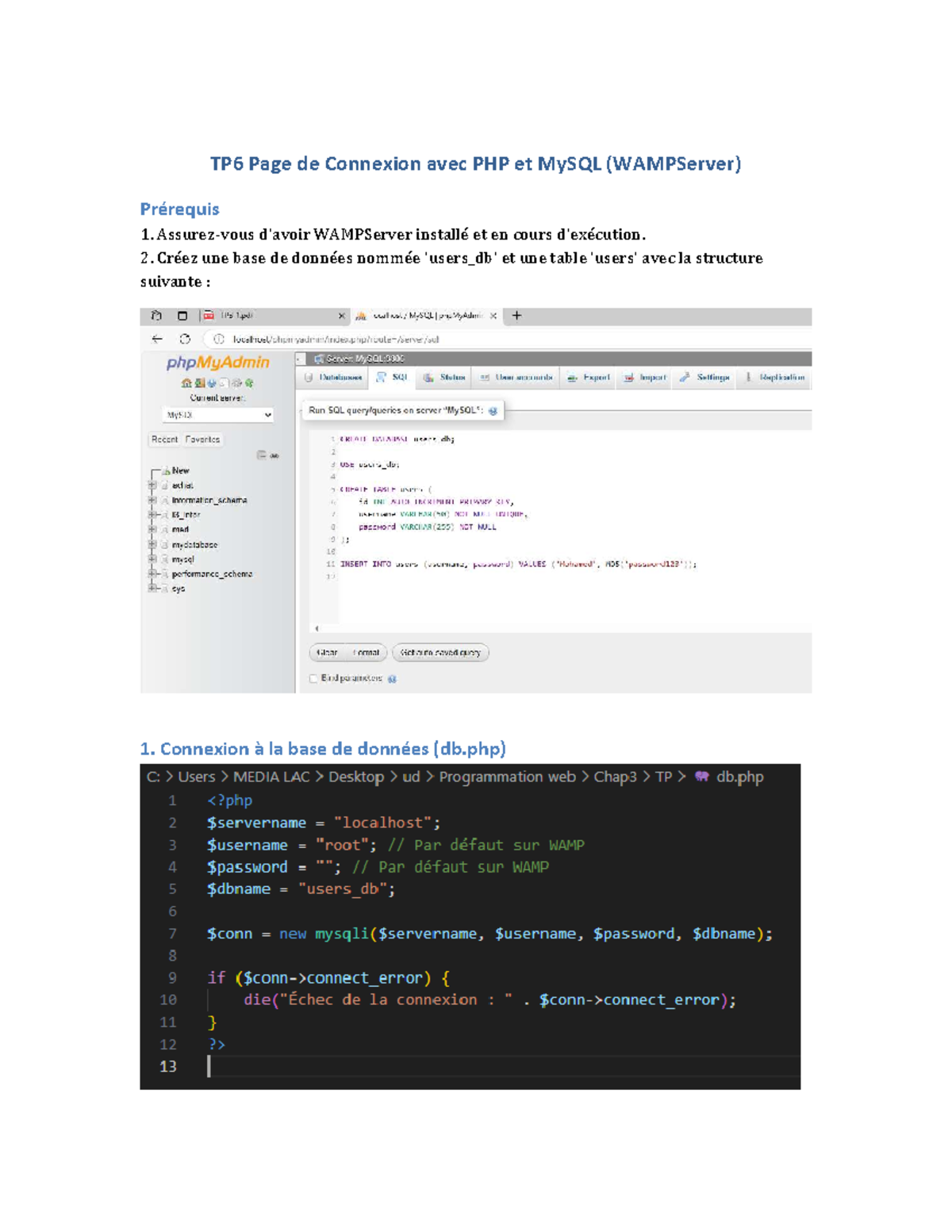Click the Favorites button in navigation
952x1232 pixels.
(203, 439)
